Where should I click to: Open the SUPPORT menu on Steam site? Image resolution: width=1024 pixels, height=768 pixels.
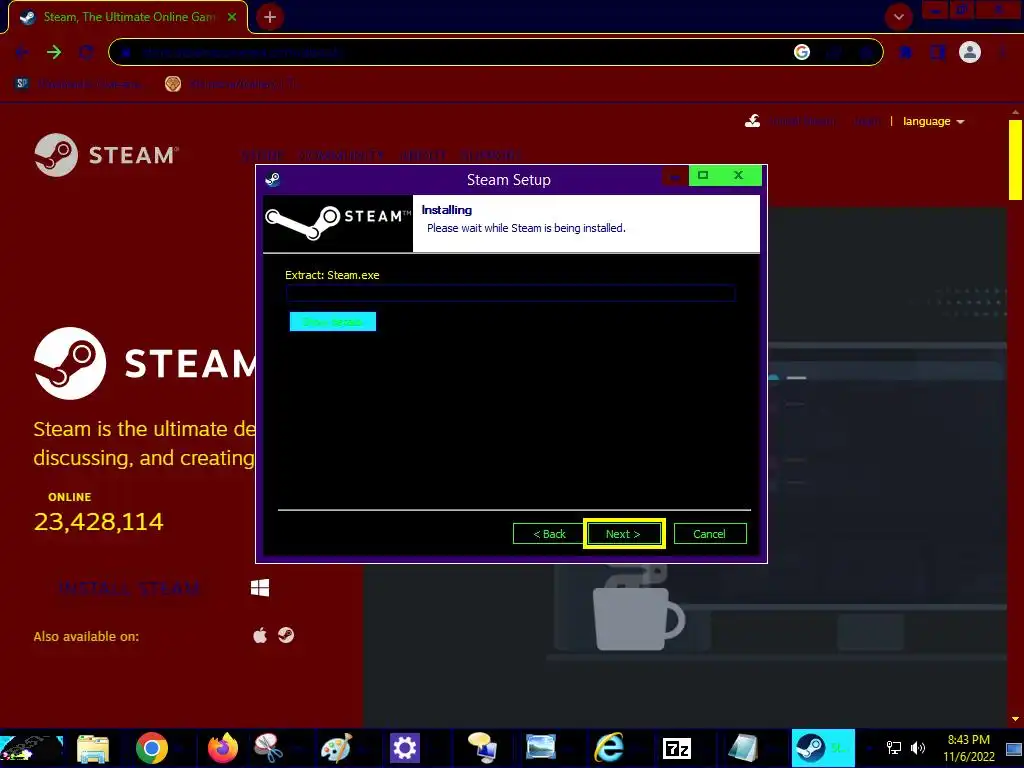(490, 155)
